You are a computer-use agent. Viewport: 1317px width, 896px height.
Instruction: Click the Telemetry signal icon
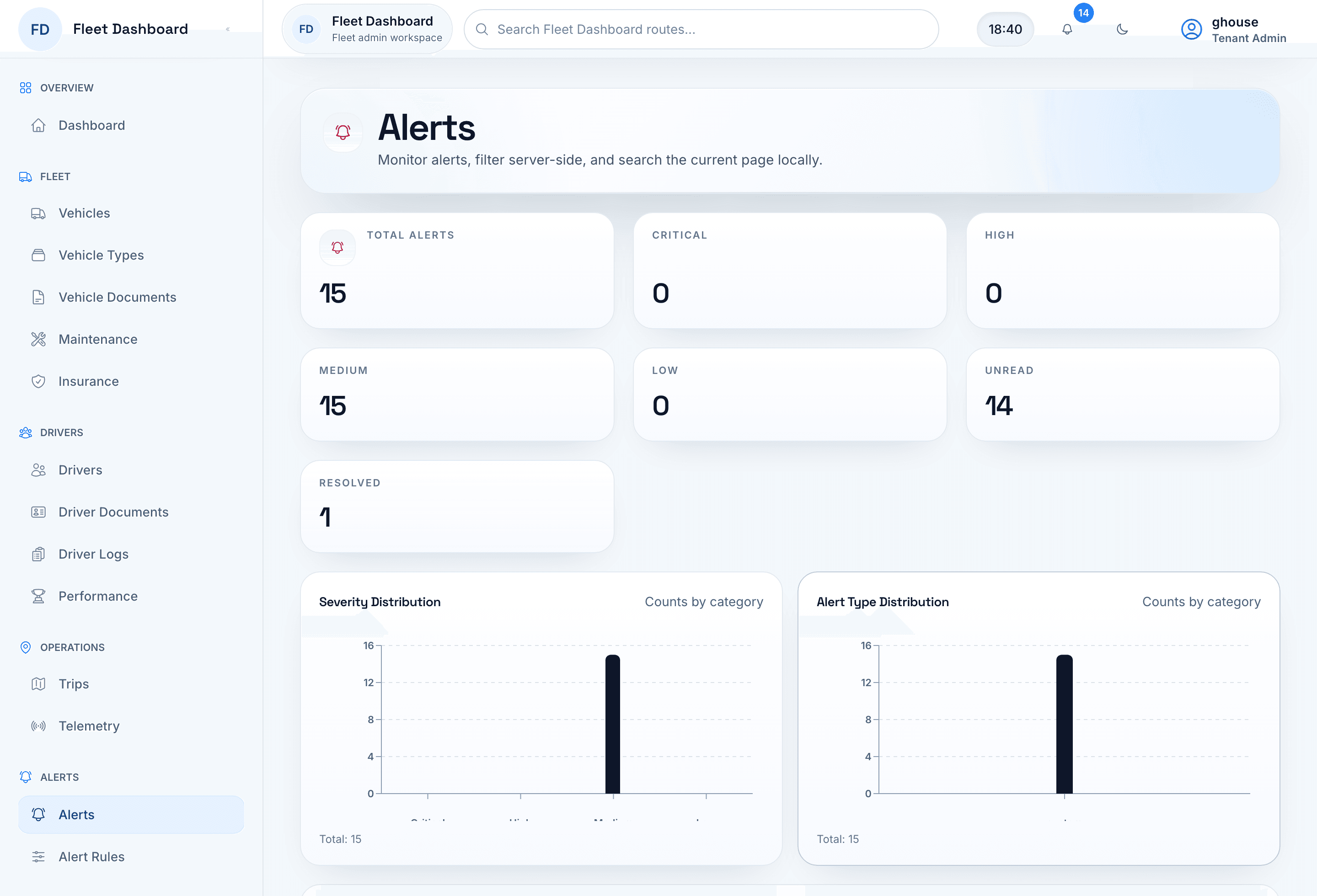click(x=38, y=725)
